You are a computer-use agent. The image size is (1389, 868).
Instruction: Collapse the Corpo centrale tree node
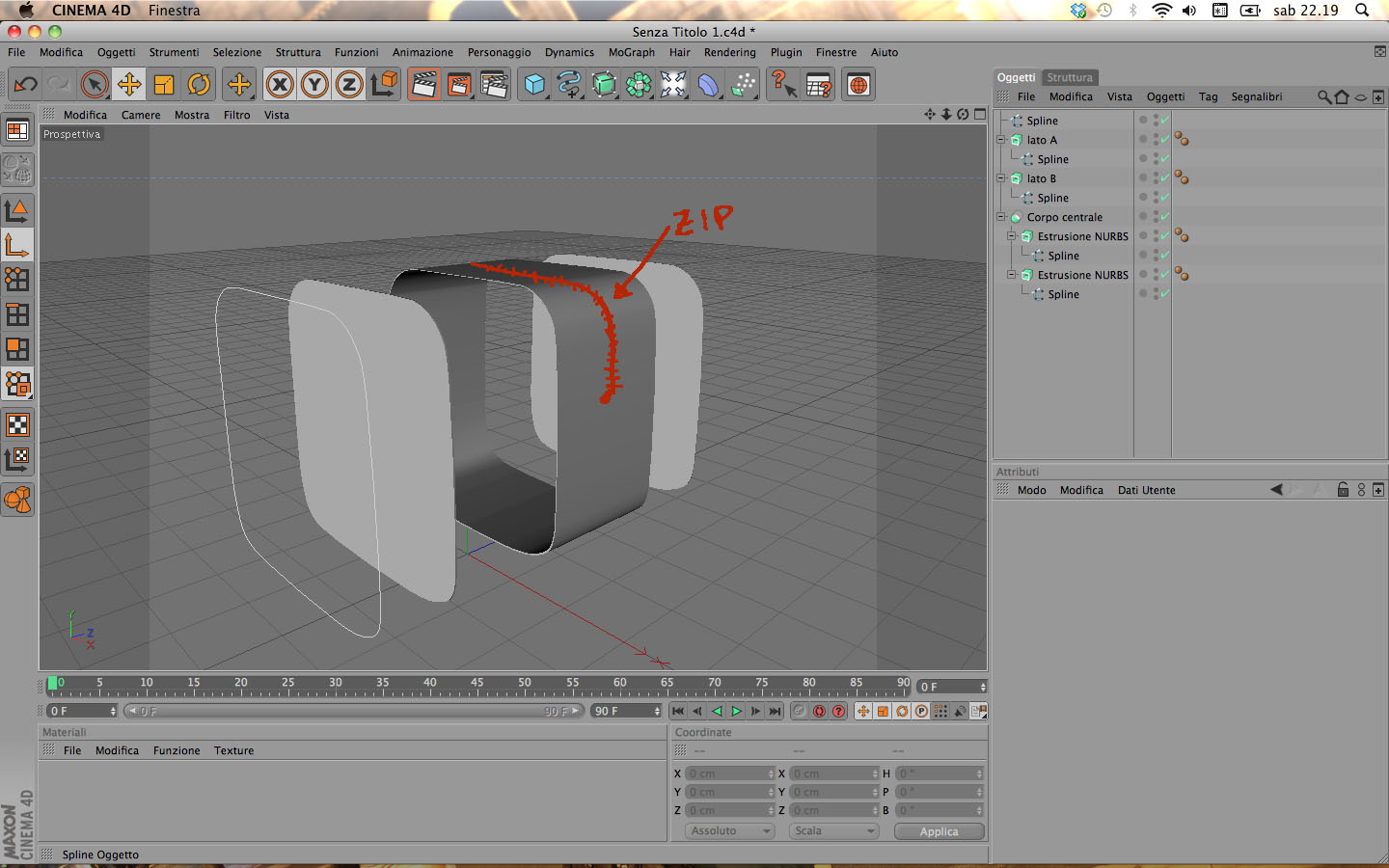pyautogui.click(x=1001, y=217)
